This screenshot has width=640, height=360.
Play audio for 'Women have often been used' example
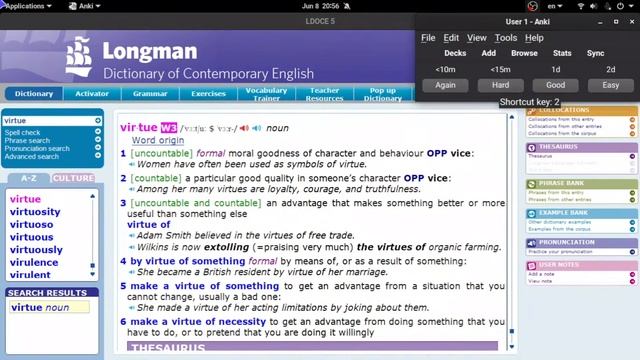coord(132,164)
